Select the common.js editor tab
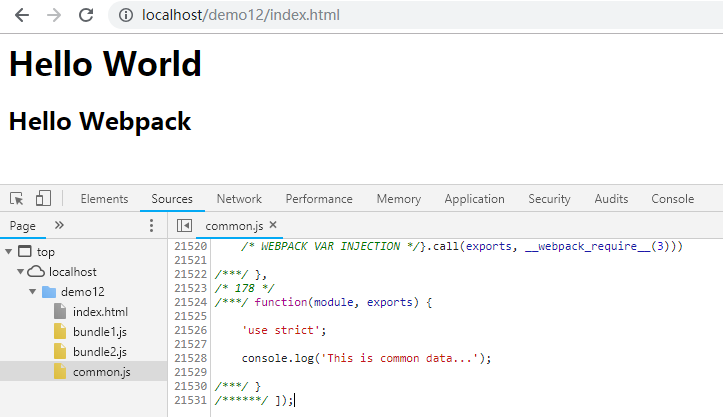723x417 pixels. click(234, 226)
